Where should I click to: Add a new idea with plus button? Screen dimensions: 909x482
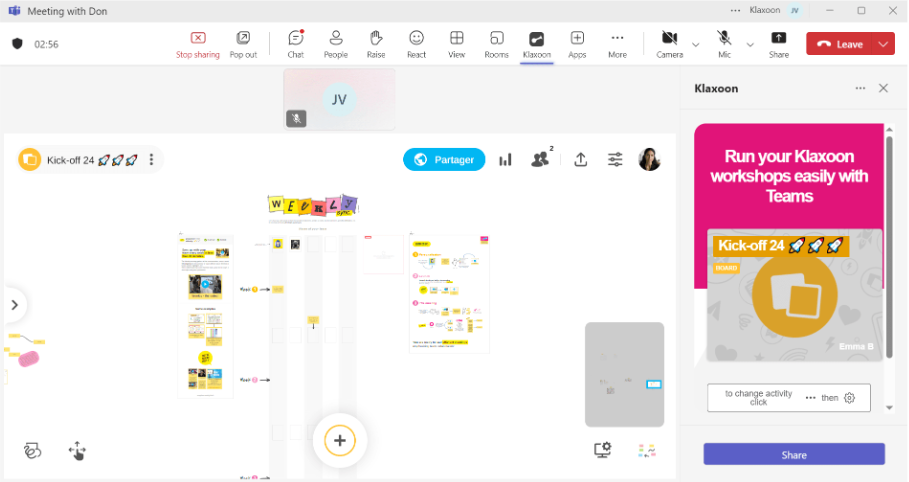click(340, 440)
